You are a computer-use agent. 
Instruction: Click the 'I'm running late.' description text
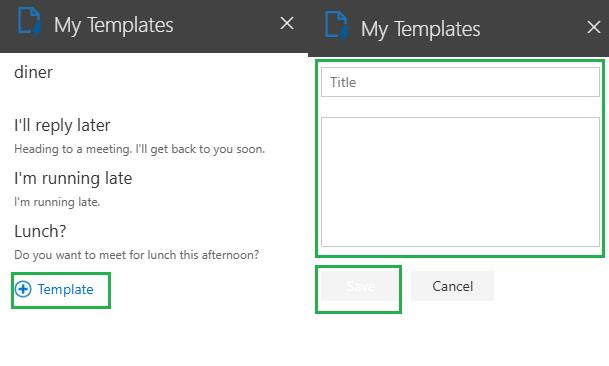[x=57, y=202]
